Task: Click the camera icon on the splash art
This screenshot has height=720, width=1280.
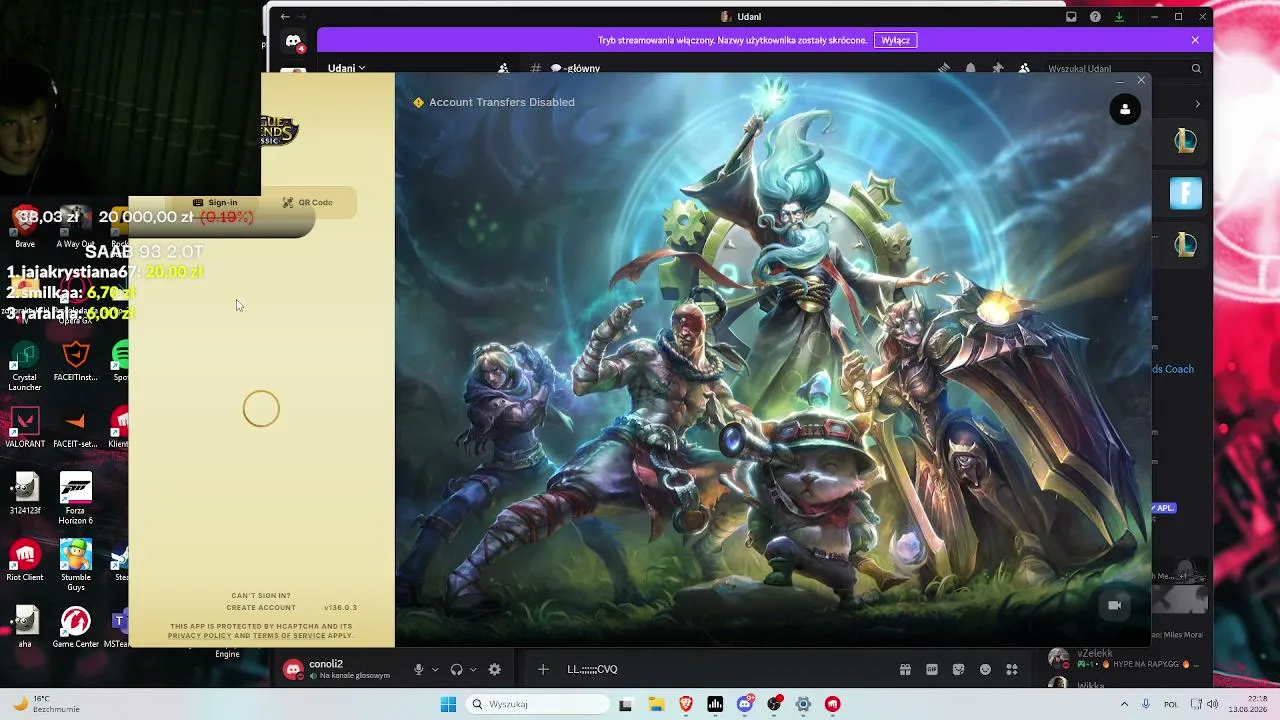Action: (1115, 605)
